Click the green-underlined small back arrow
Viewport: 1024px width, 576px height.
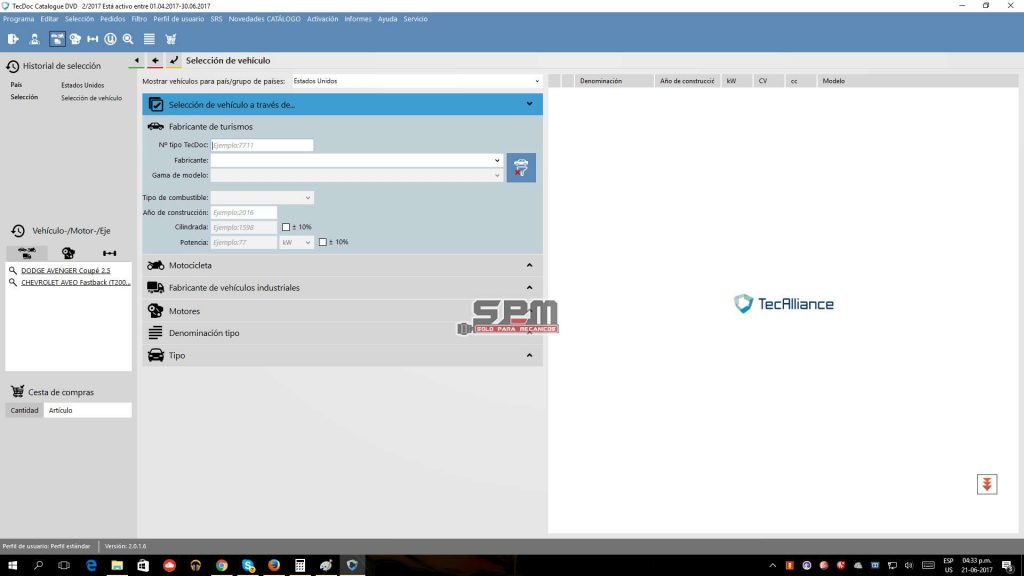pyautogui.click(x=136, y=61)
